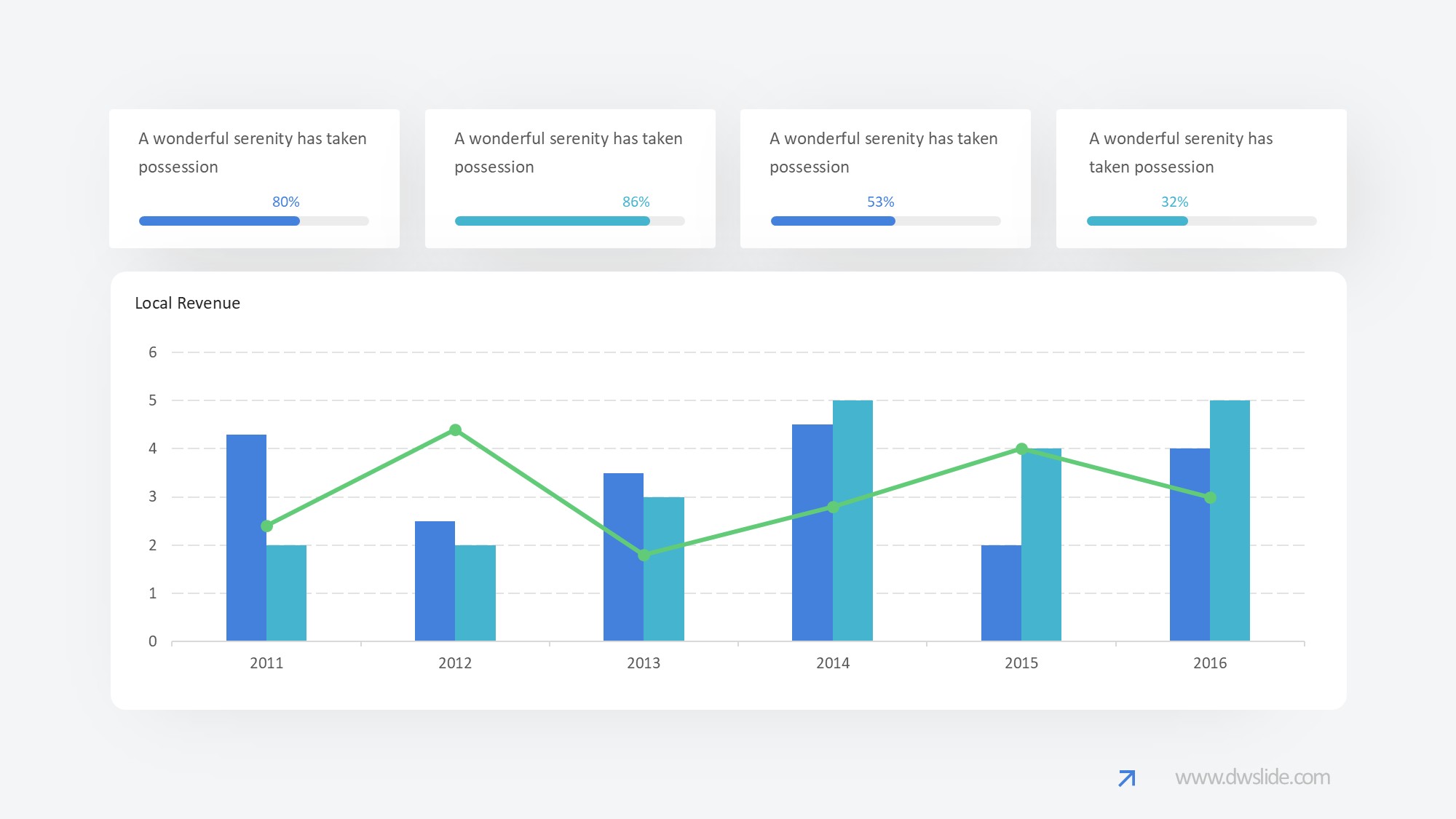Select the 2014 teal bar
Viewport: 1456px width, 819px height.
point(852,521)
